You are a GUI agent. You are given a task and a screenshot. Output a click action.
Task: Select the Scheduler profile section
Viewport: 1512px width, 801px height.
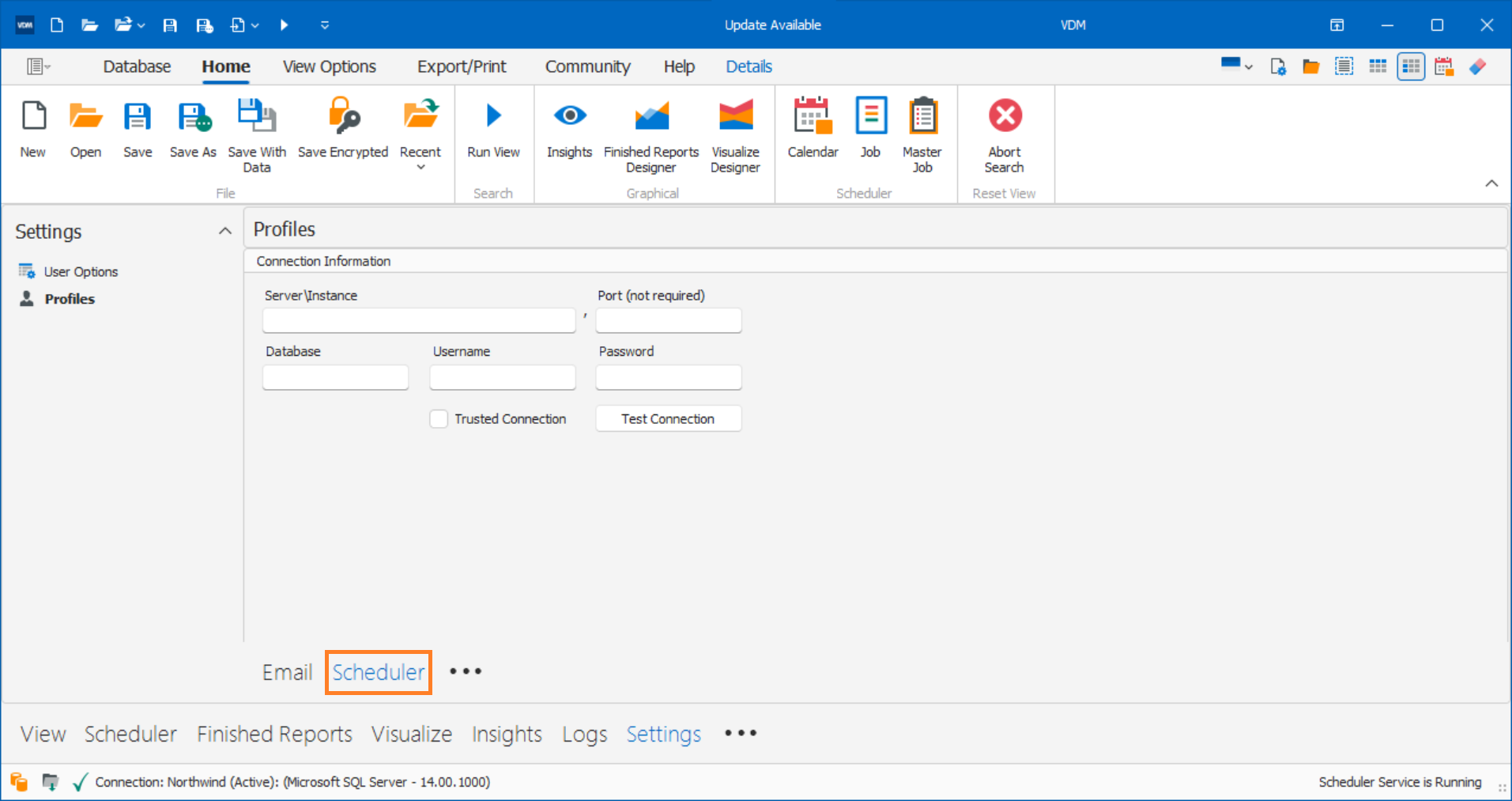[379, 672]
